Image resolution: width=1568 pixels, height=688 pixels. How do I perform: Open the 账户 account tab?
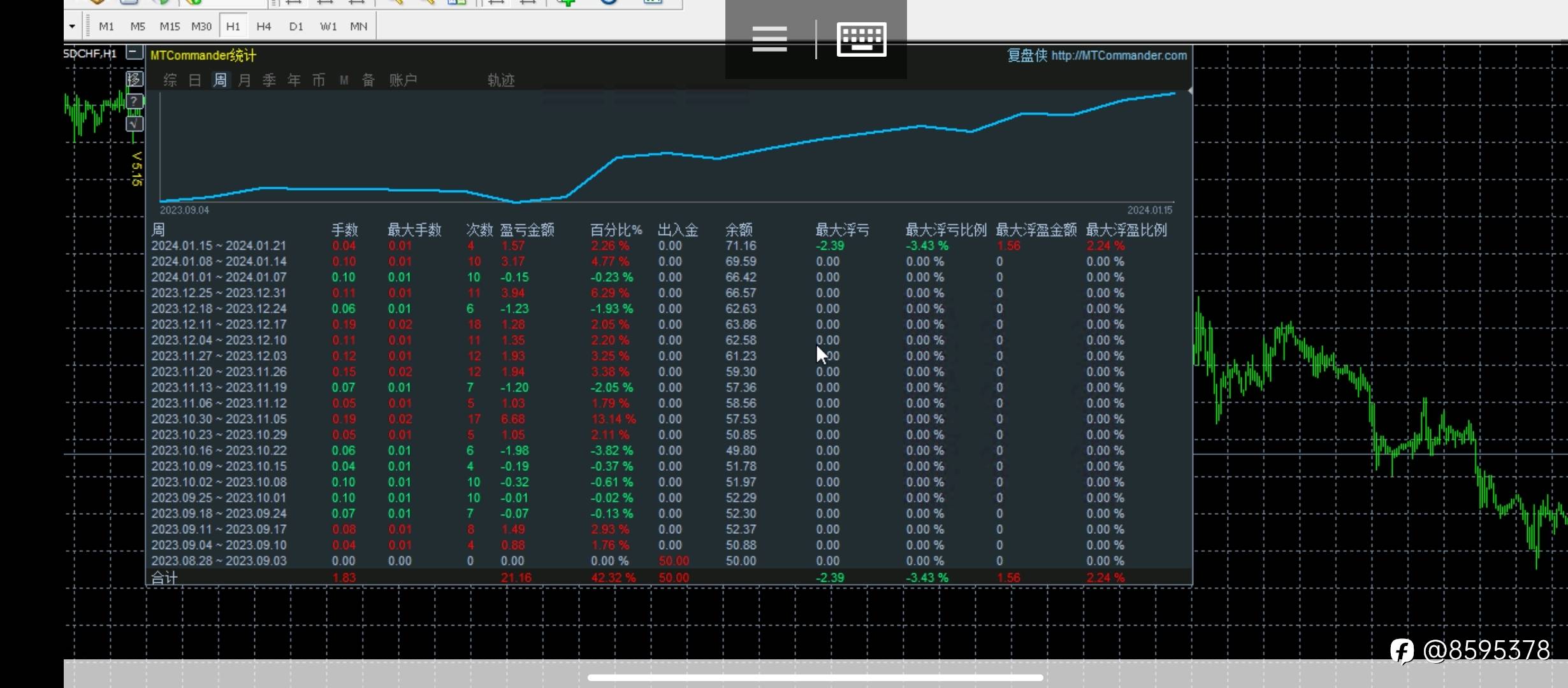pyautogui.click(x=403, y=80)
